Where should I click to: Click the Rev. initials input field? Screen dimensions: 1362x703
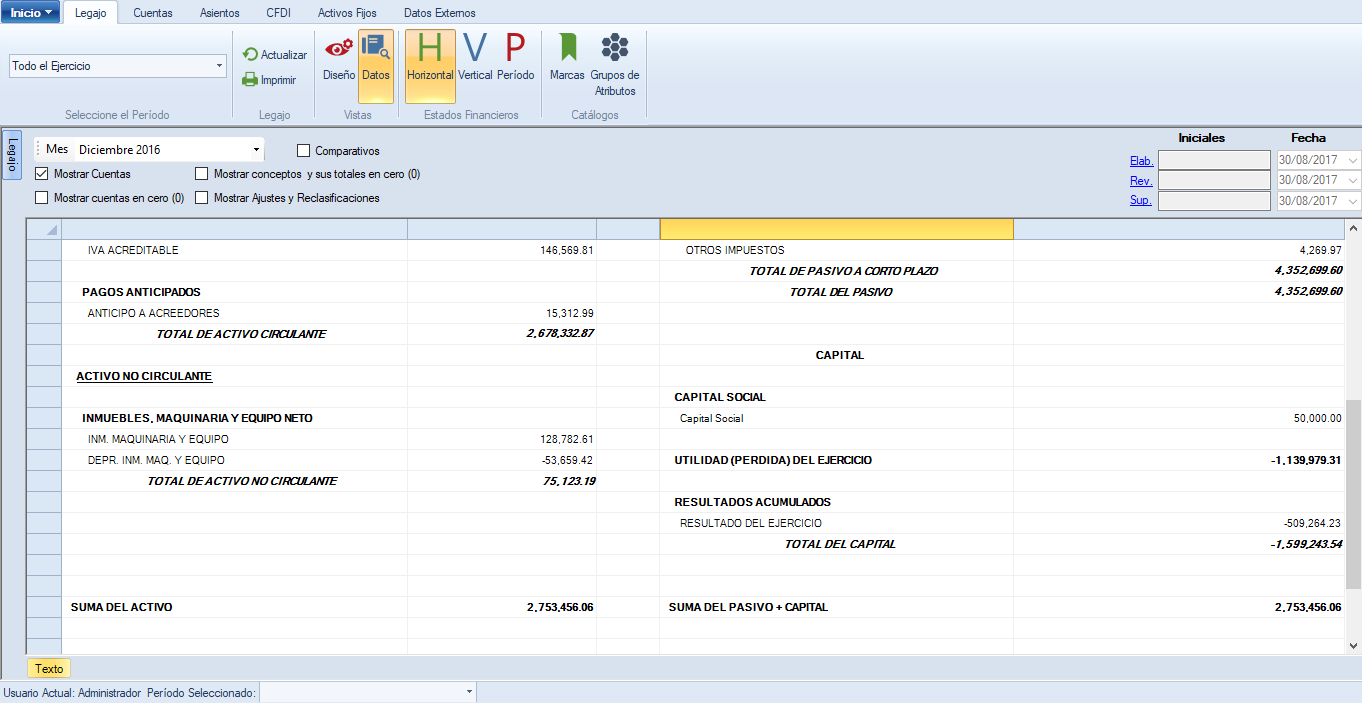[x=1214, y=180]
